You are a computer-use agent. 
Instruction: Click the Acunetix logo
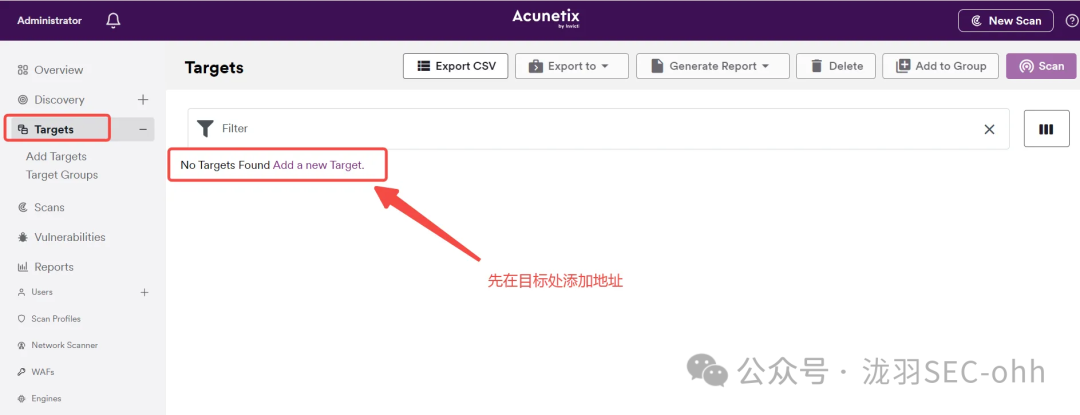546,19
